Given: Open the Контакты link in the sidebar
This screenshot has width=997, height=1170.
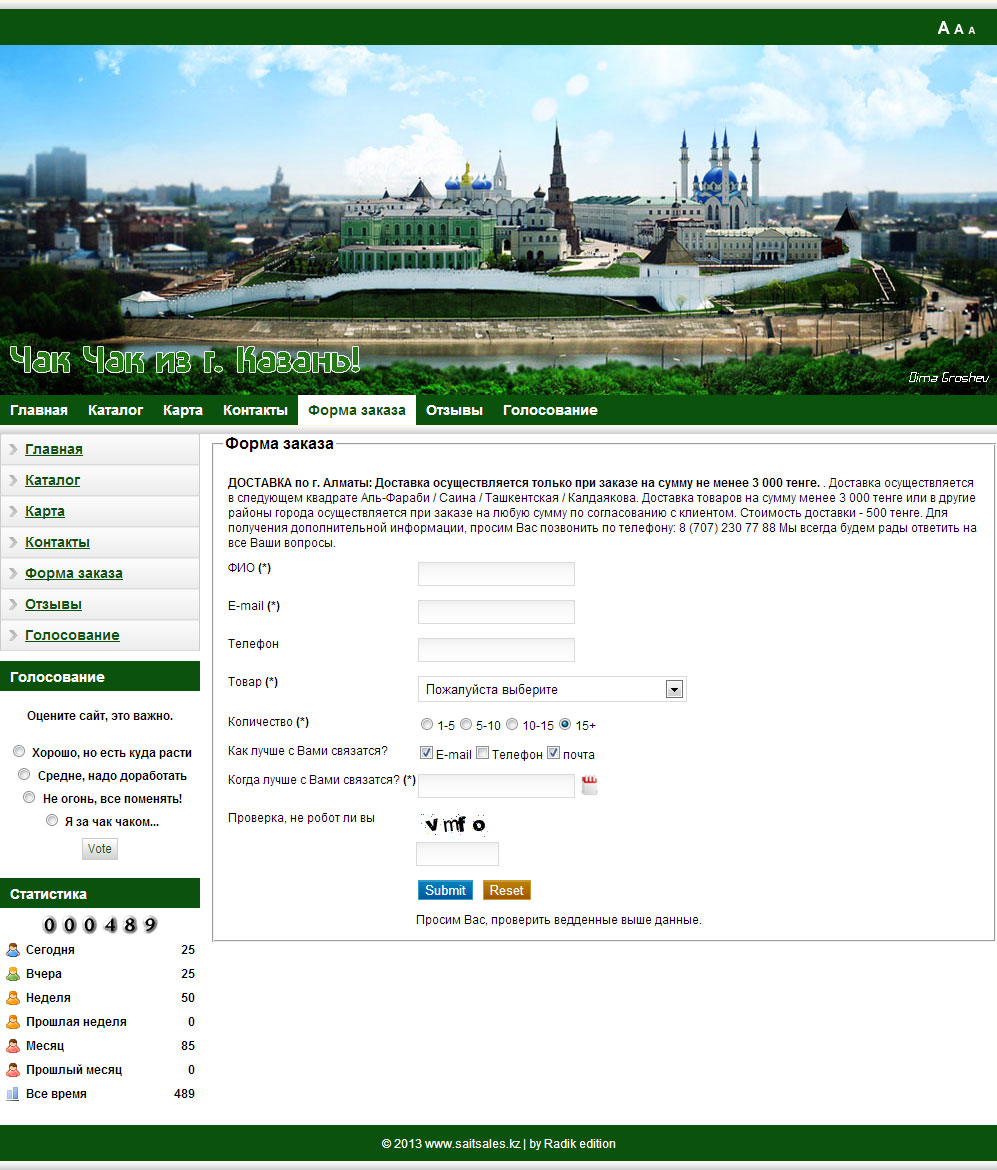Looking at the screenshot, I should click(x=57, y=542).
